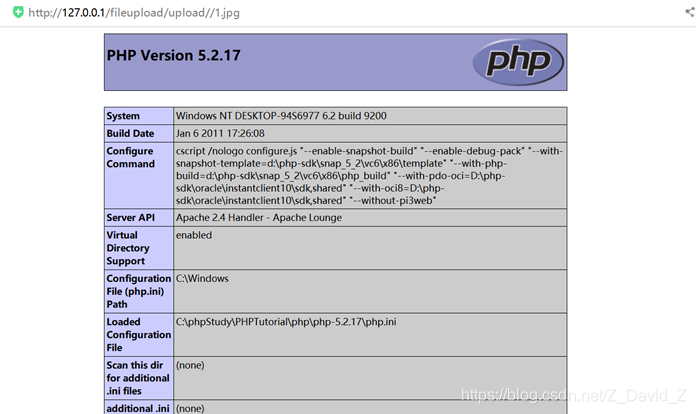The width and height of the screenshot is (696, 414).
Task: Select '(none)' value in Scan this dir row
Action: (190, 365)
